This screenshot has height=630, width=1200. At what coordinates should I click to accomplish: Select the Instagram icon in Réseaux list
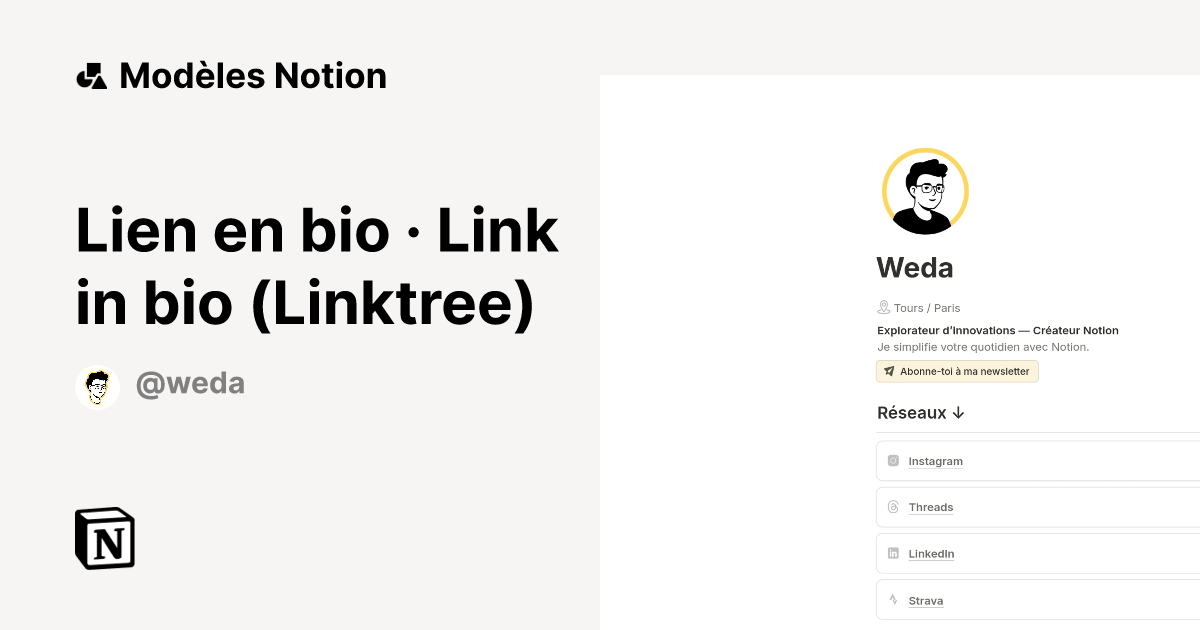pos(892,460)
